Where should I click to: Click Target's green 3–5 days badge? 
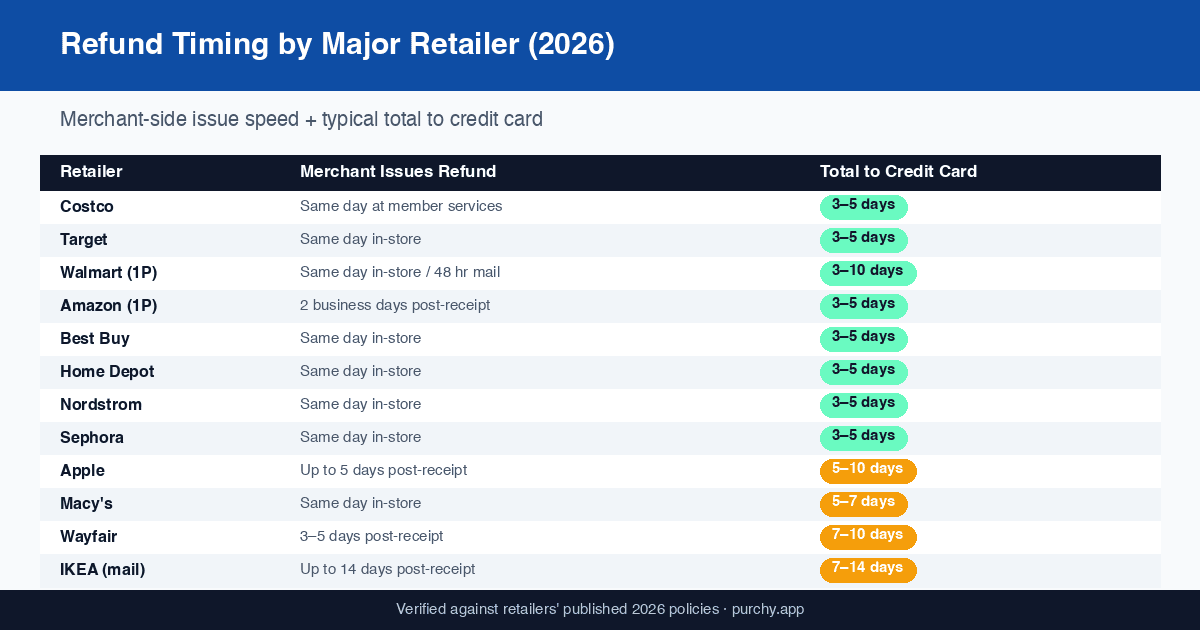[864, 240]
